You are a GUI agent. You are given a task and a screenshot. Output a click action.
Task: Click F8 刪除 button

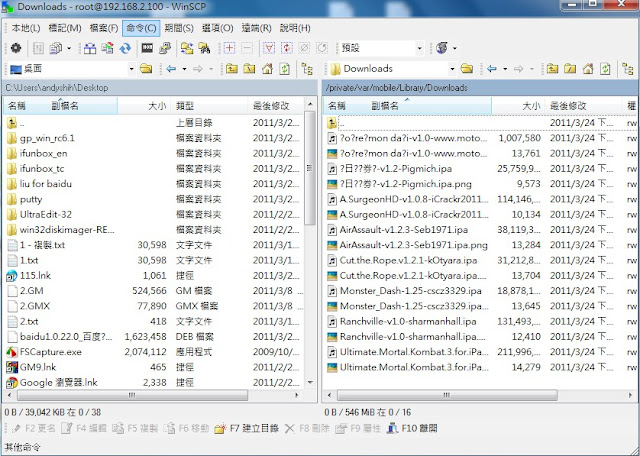(x=307, y=428)
